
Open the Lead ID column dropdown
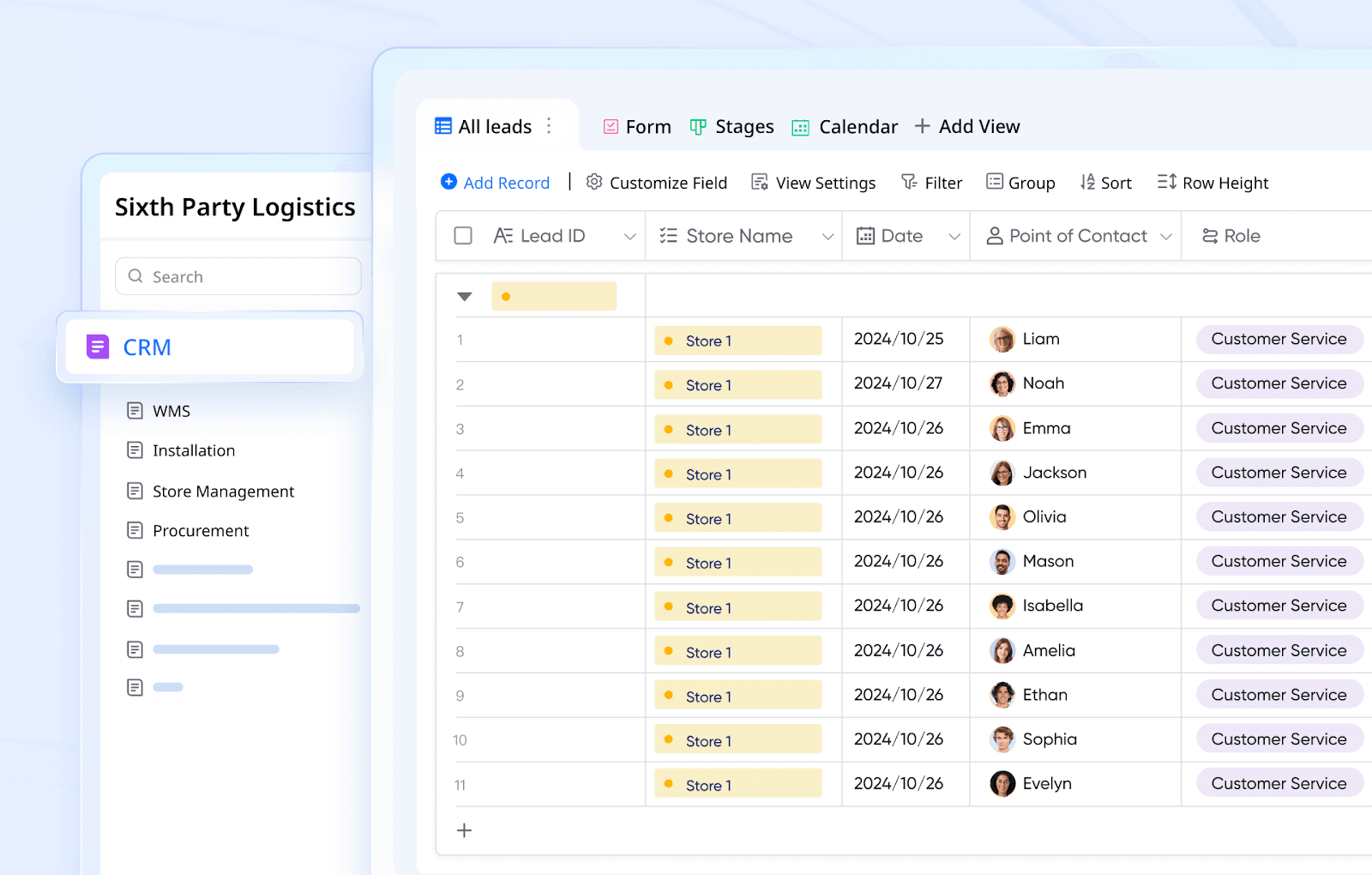coord(630,235)
